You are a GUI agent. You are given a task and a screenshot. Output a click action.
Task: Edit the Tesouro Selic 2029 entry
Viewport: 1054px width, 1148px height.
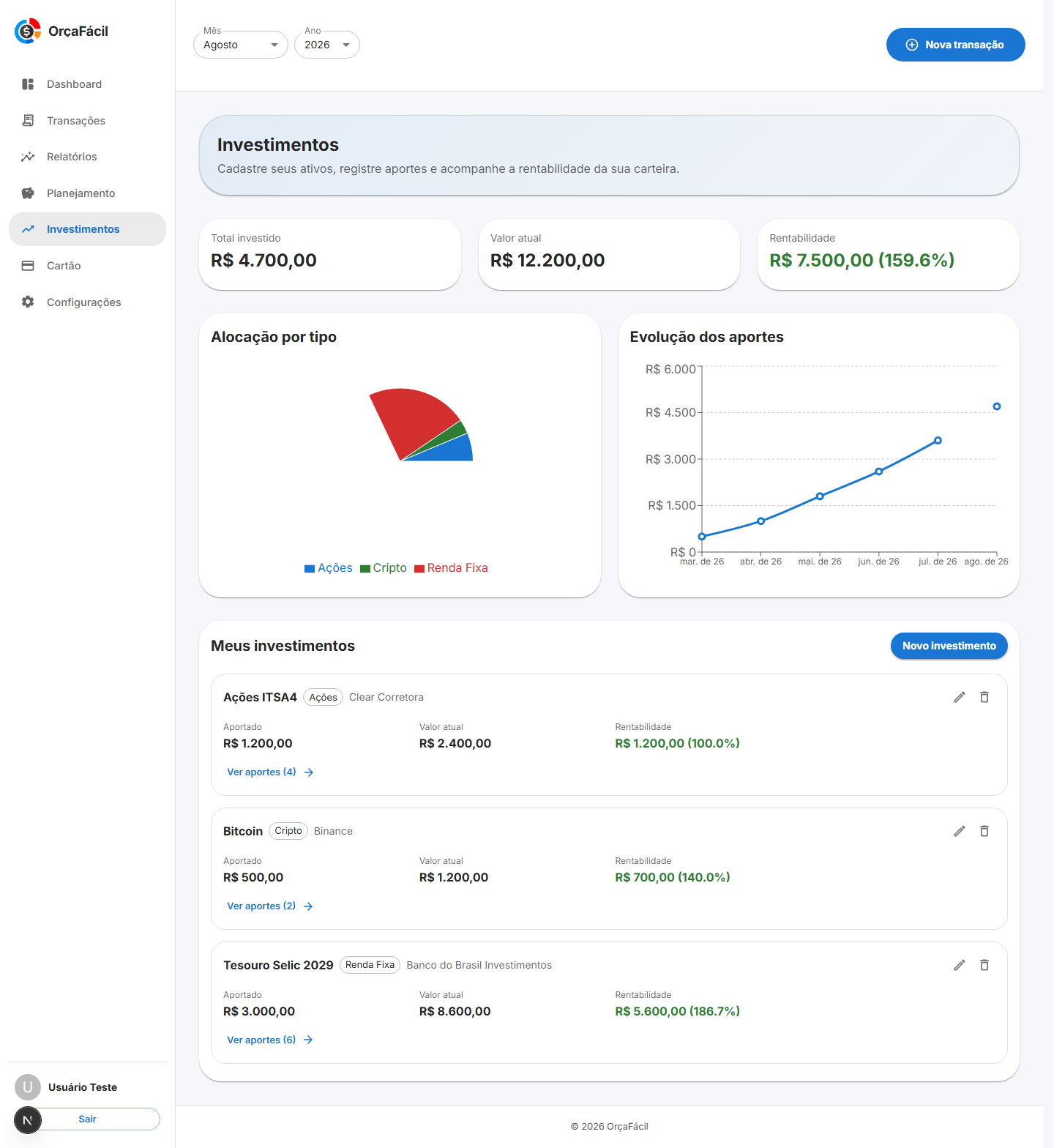[x=959, y=965]
